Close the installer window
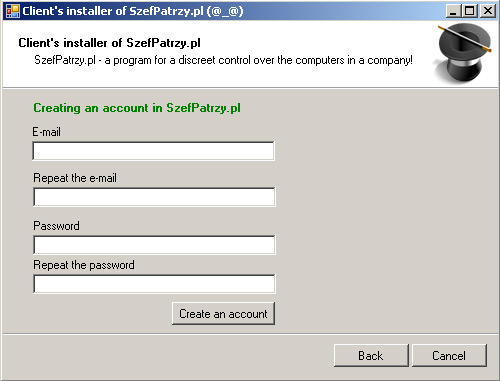 488,11
